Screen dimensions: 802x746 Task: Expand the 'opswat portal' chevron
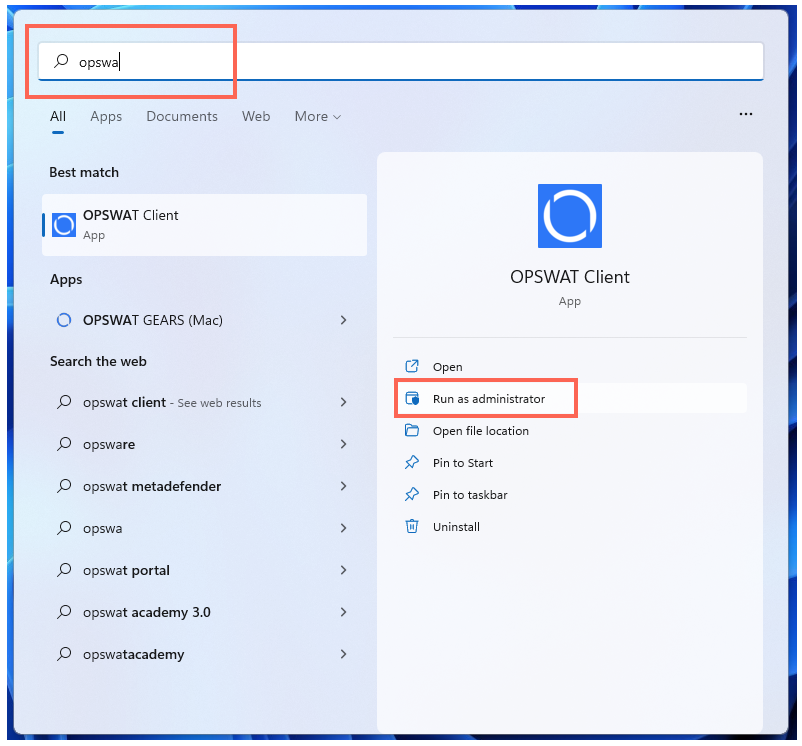click(x=343, y=570)
